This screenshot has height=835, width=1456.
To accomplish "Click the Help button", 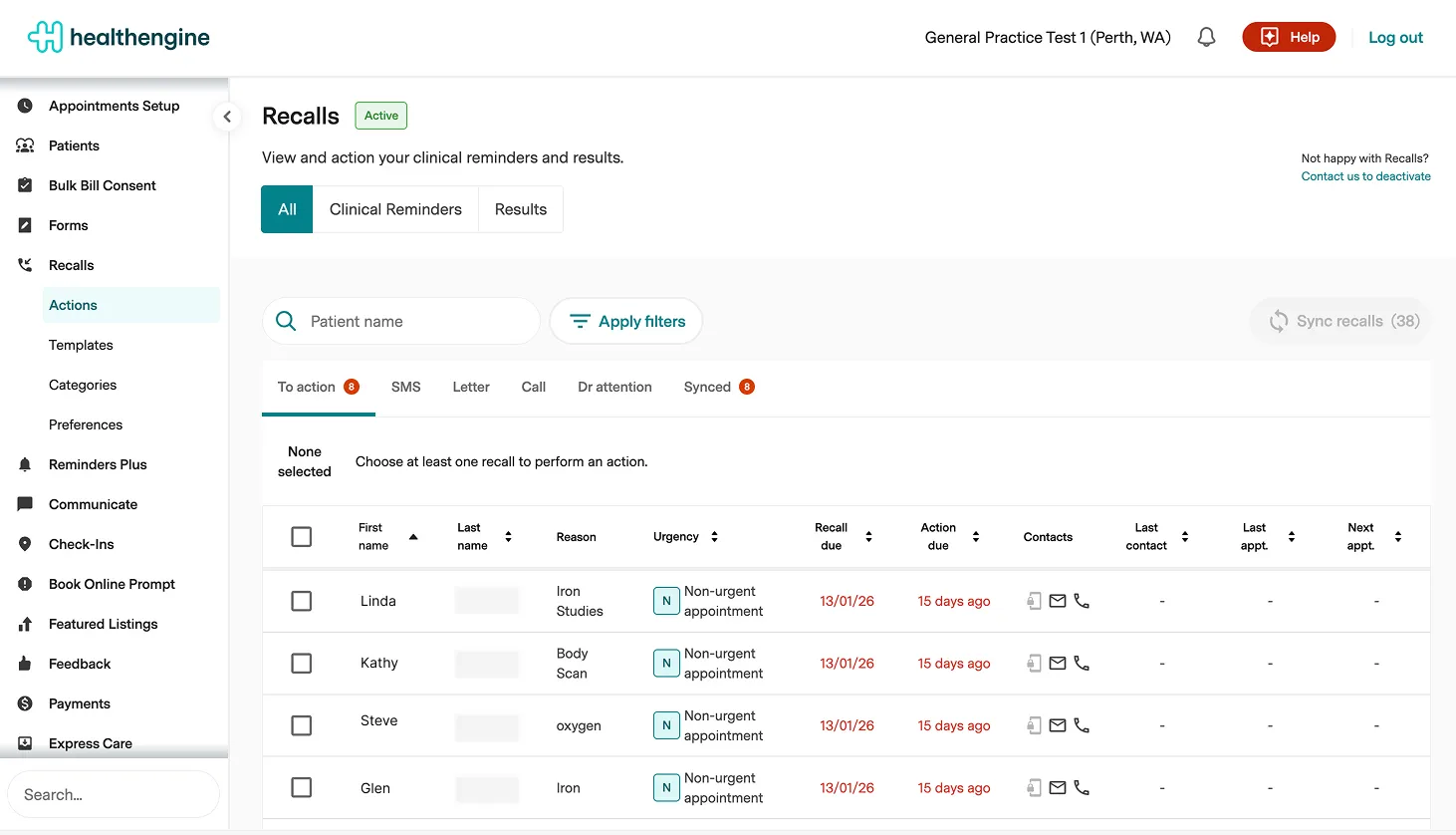I will pyautogui.click(x=1289, y=38).
